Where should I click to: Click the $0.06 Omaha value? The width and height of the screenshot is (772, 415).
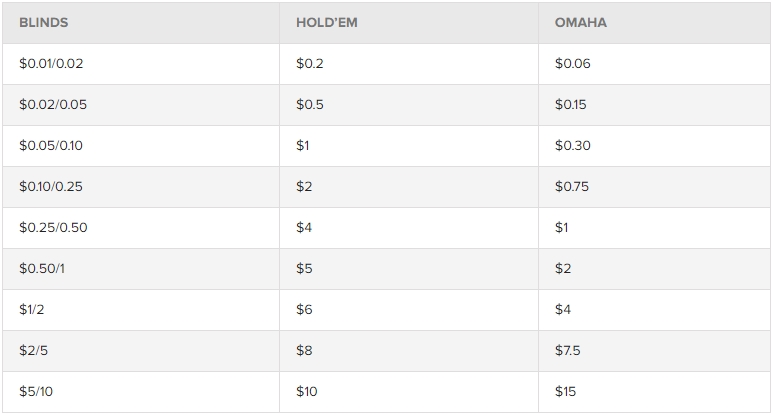tap(572, 64)
